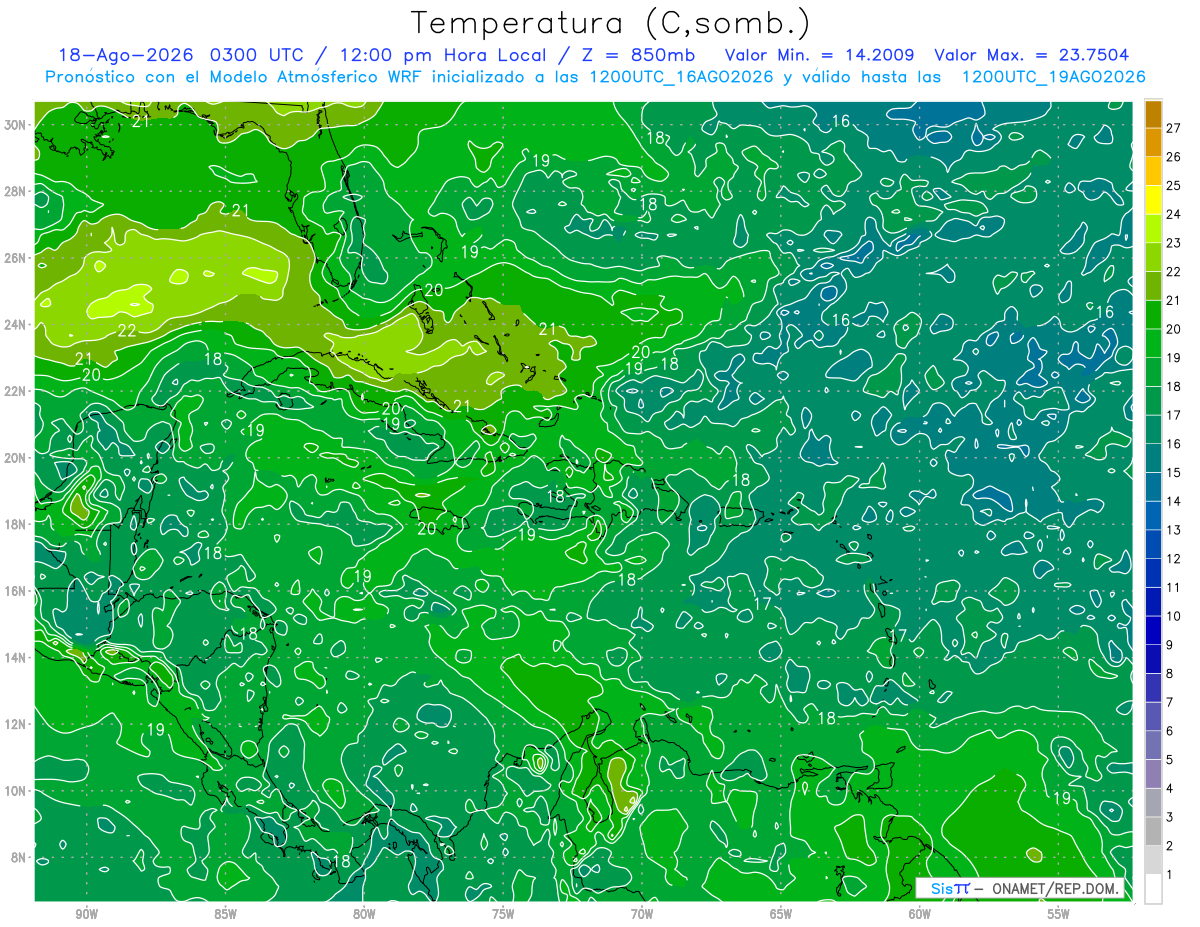Click the "18N" latitude axis label

tap(17, 524)
